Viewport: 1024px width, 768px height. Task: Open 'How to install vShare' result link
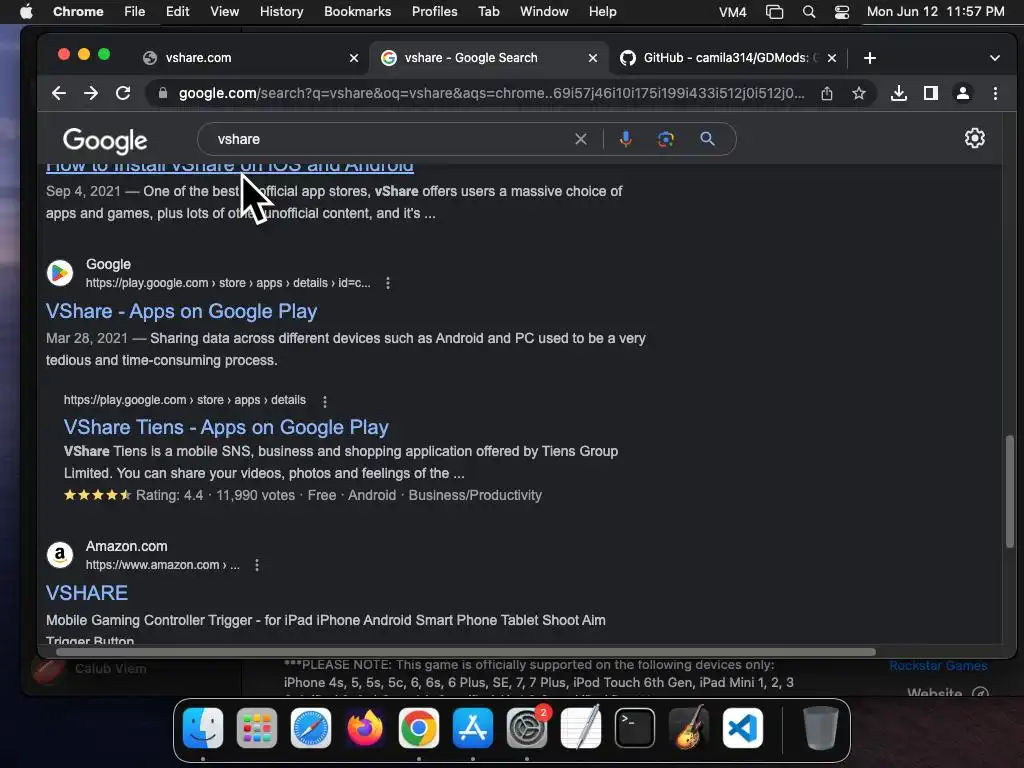[x=229, y=167]
